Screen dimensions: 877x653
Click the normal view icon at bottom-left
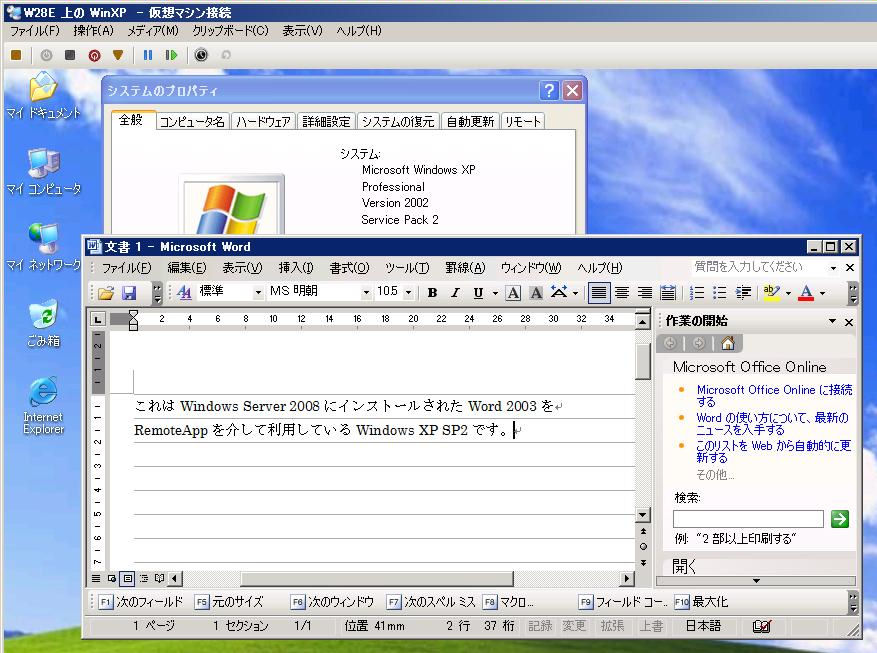(x=96, y=579)
